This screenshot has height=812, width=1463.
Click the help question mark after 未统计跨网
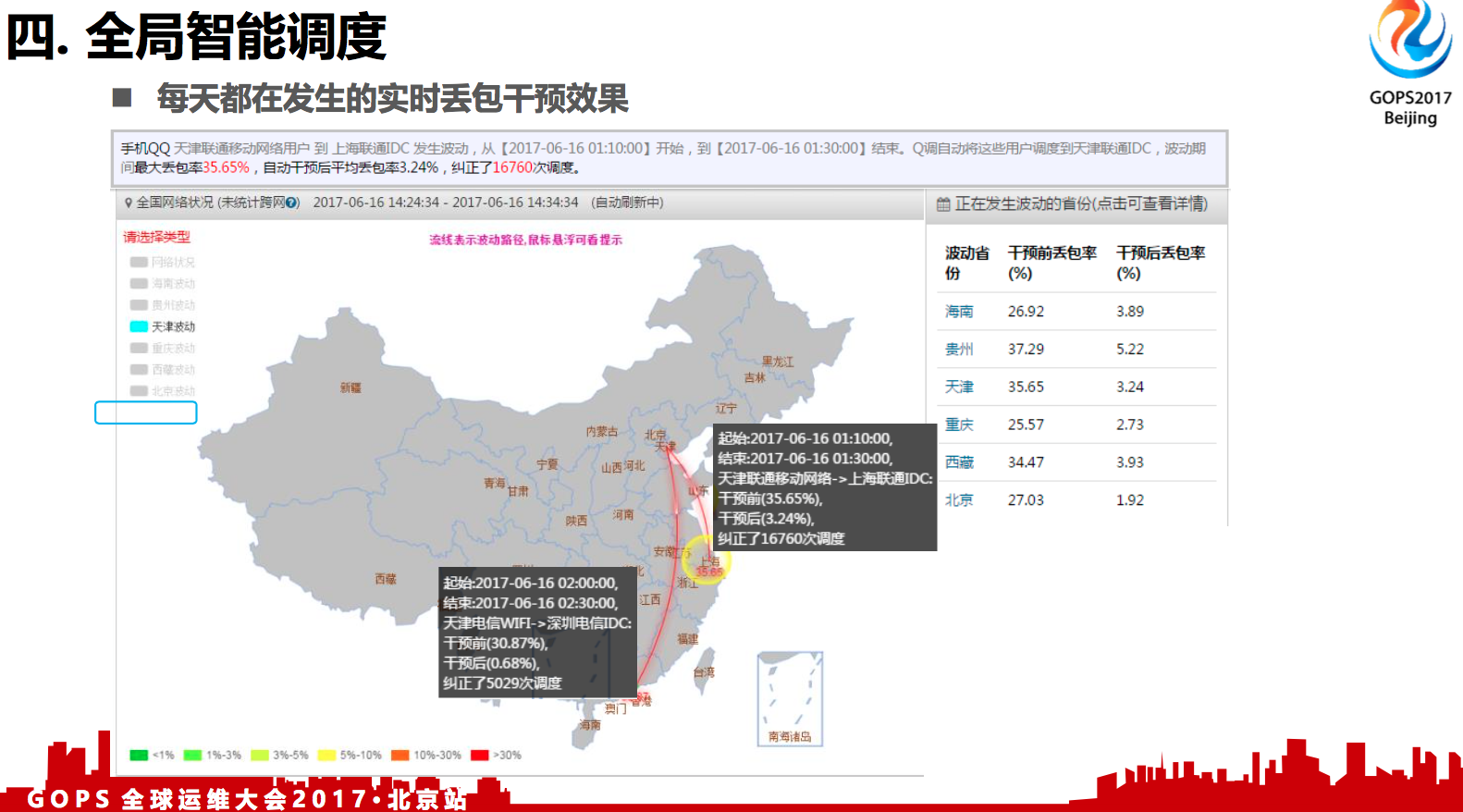[x=291, y=203]
